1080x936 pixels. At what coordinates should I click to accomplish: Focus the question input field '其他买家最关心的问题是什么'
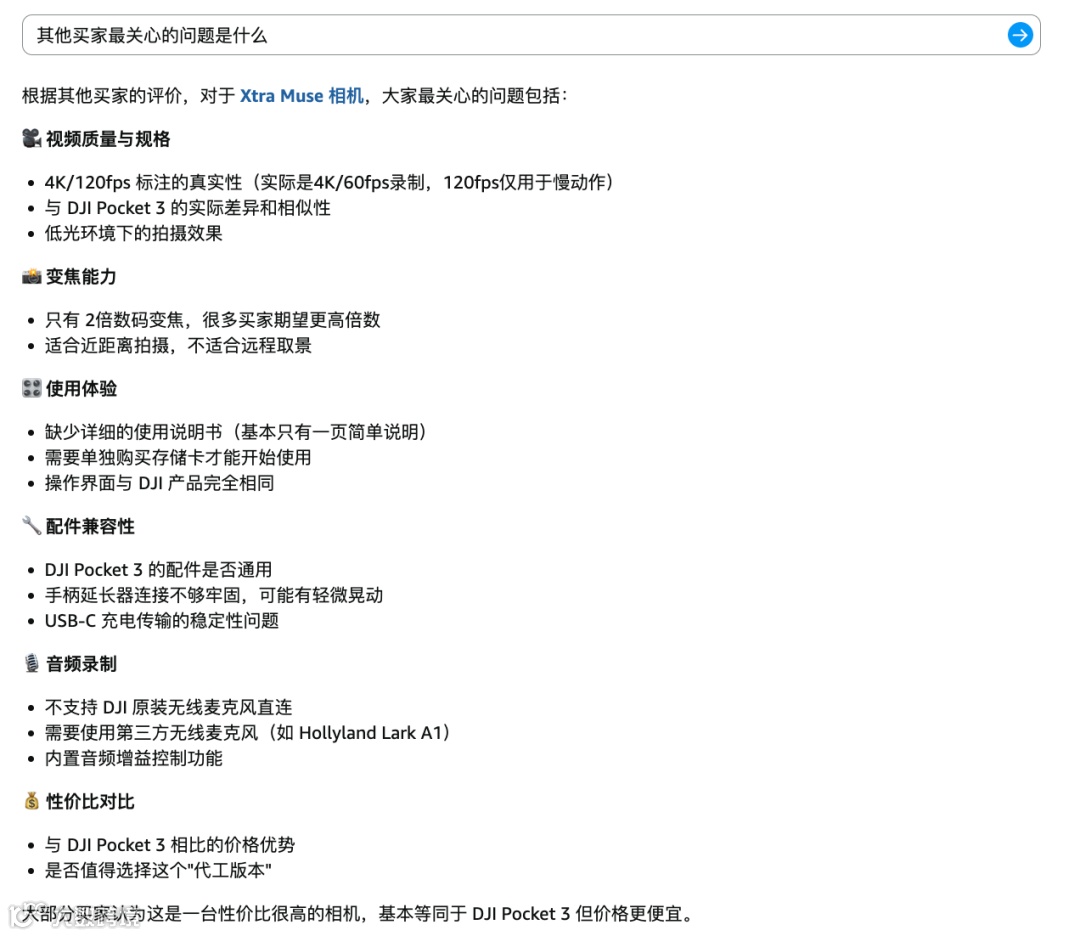pyautogui.click(x=530, y=34)
